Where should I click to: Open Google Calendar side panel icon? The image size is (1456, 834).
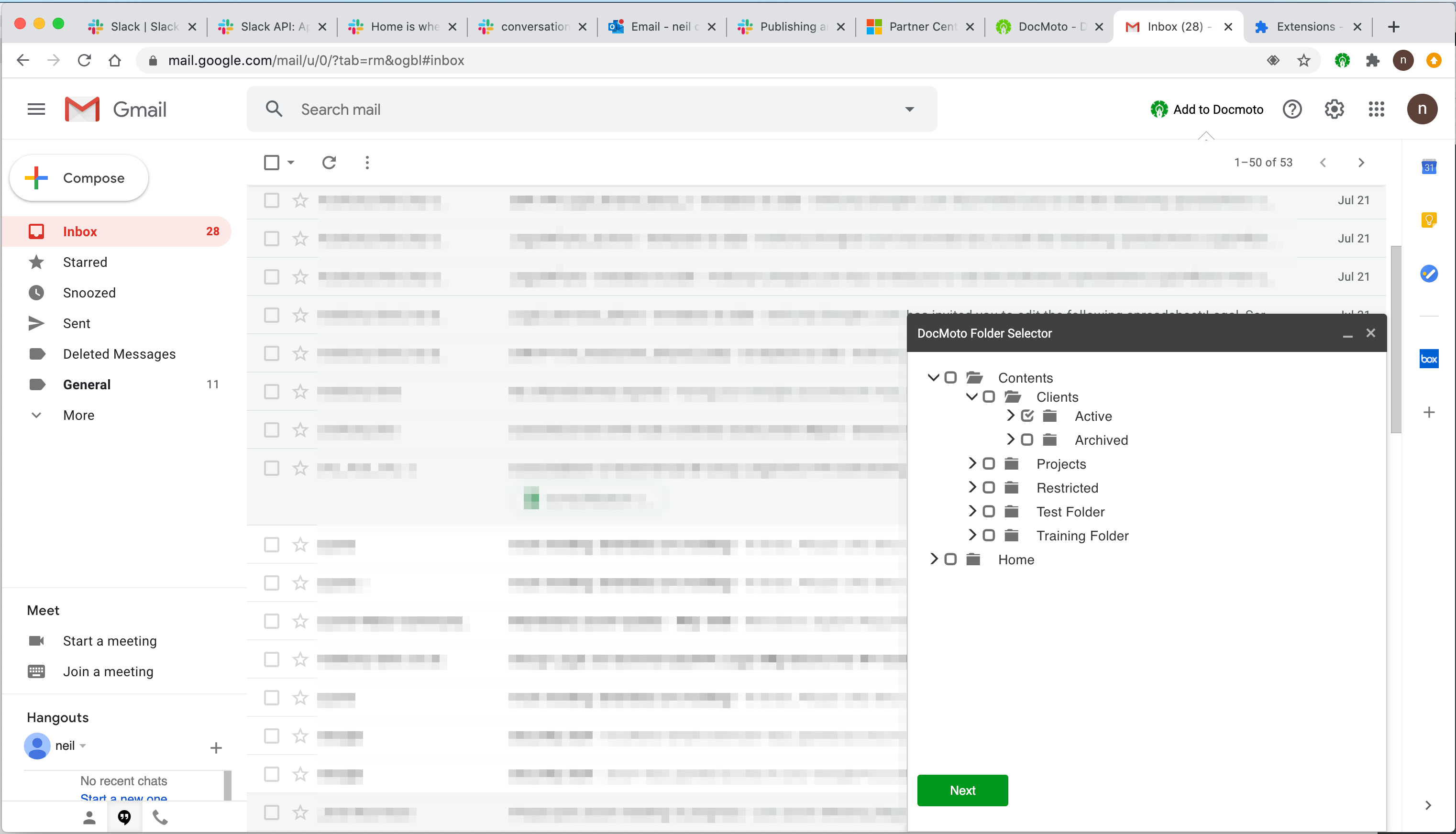1429,167
